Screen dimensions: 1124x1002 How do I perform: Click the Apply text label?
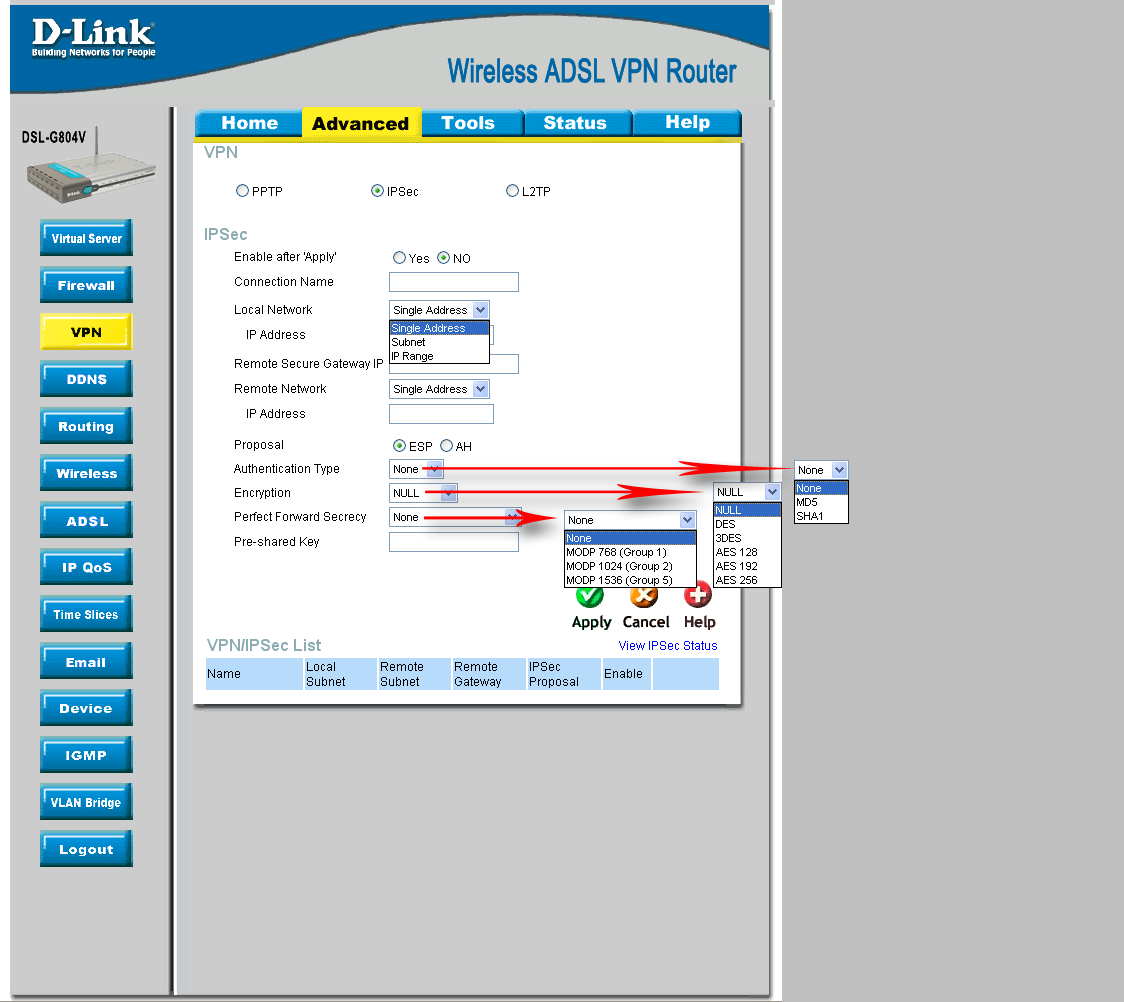tap(591, 622)
